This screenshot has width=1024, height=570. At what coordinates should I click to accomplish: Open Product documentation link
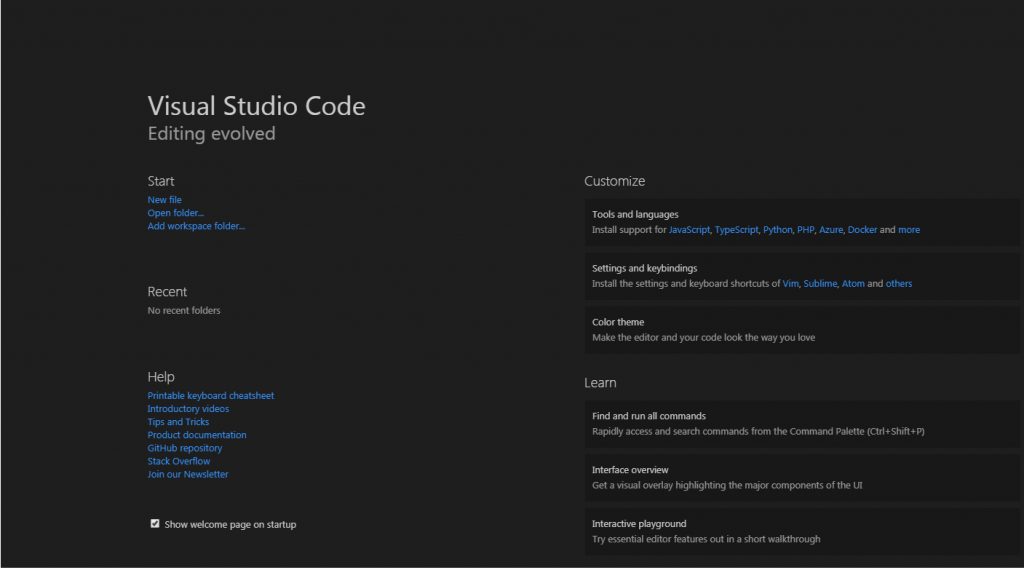point(197,435)
